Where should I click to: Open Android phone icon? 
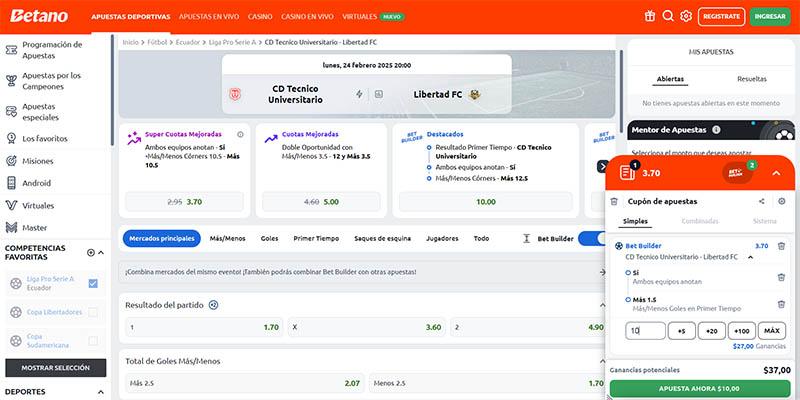pos(11,183)
